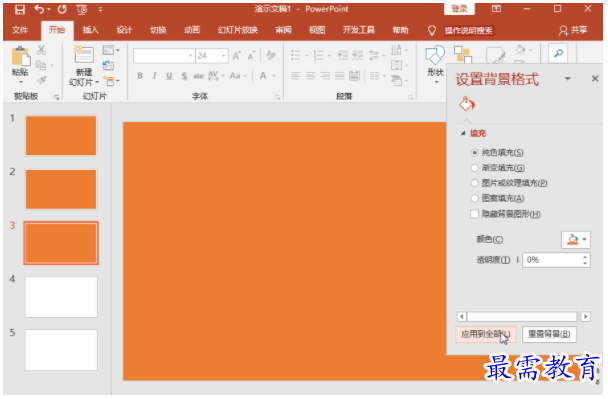This screenshot has width=608, height=399.
Task: Select Solid fill (纯色填充) radio button
Action: click(x=474, y=153)
